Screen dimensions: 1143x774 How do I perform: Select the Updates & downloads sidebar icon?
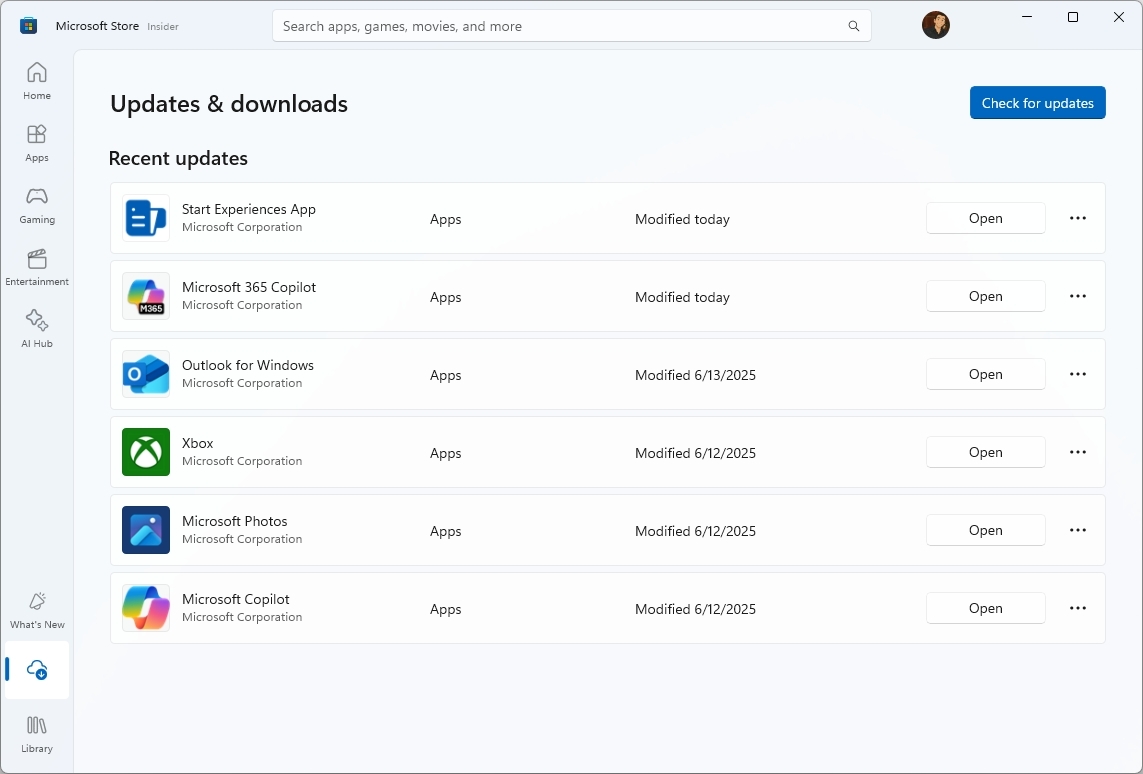[36, 671]
